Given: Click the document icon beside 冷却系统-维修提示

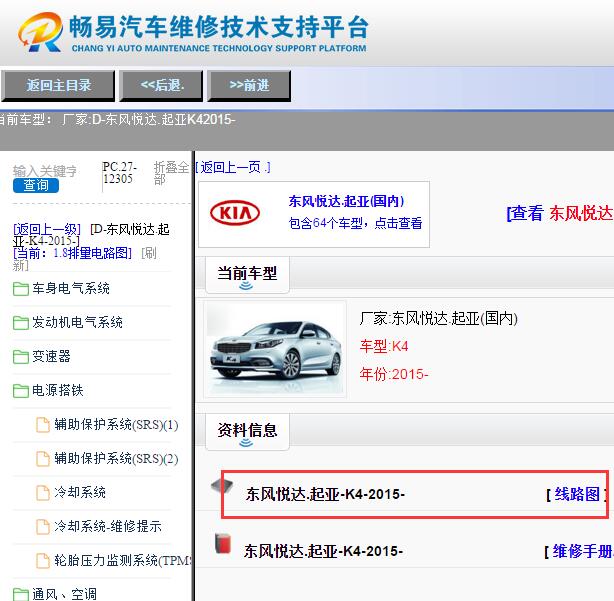Looking at the screenshot, I should tap(43, 527).
